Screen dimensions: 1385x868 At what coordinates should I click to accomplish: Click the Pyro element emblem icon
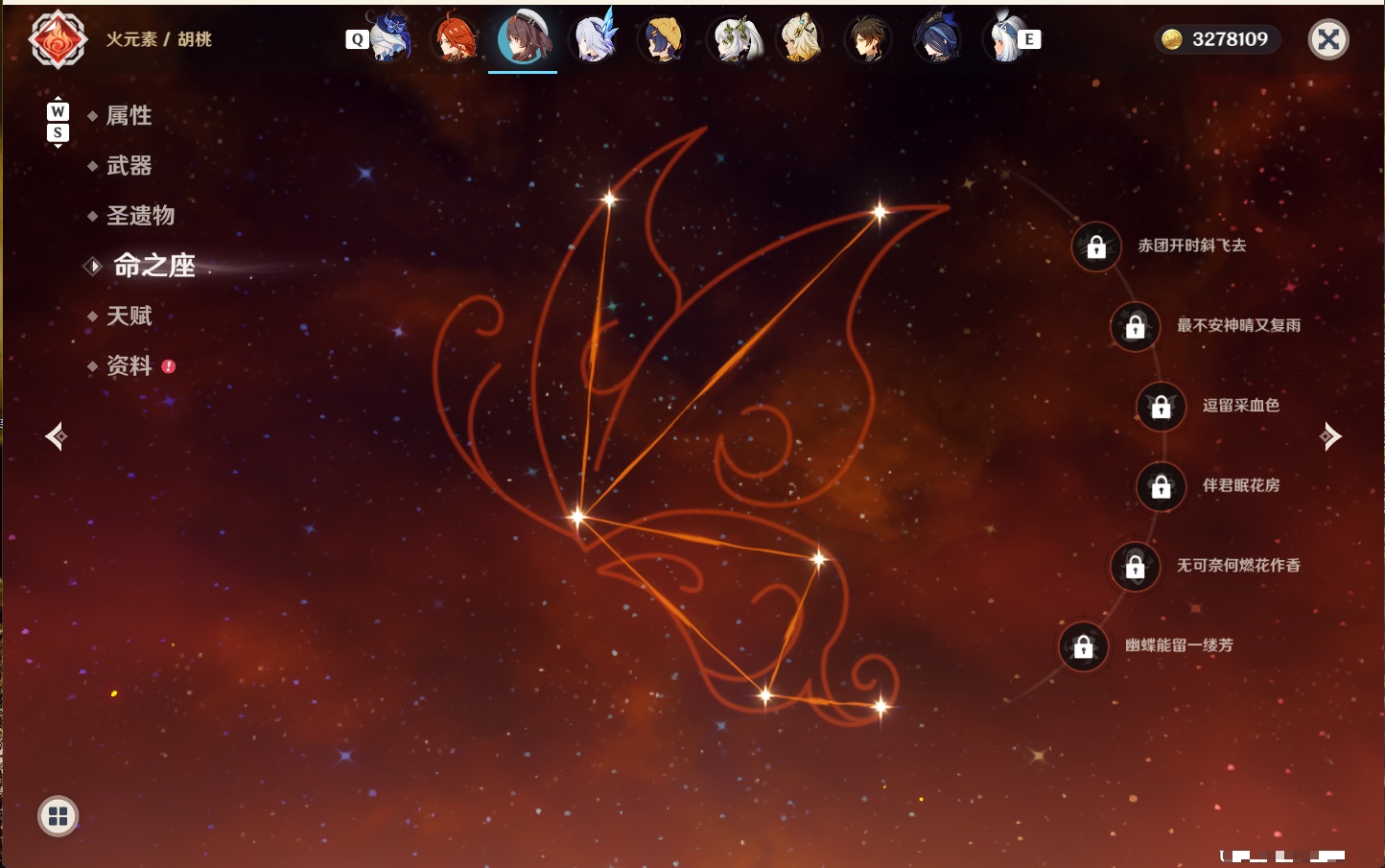pos(58,39)
